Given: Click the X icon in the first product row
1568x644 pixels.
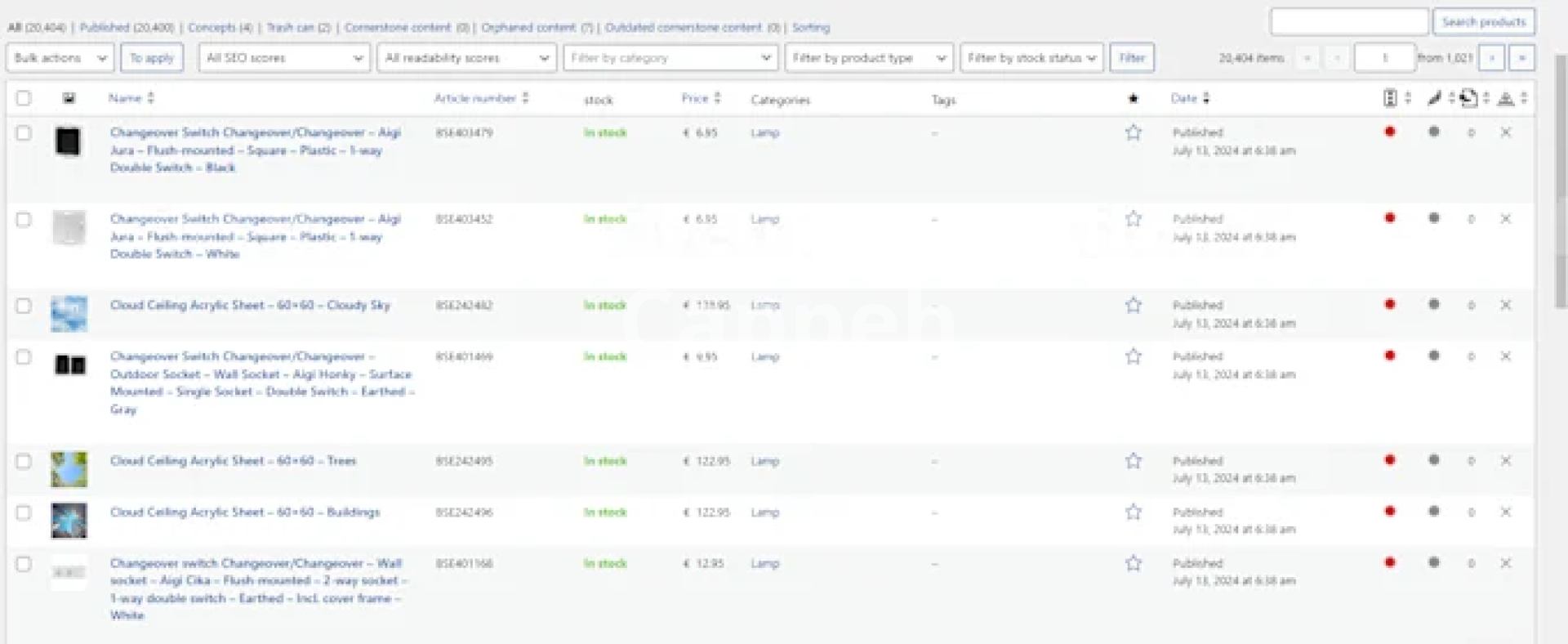Looking at the screenshot, I should click(1505, 132).
